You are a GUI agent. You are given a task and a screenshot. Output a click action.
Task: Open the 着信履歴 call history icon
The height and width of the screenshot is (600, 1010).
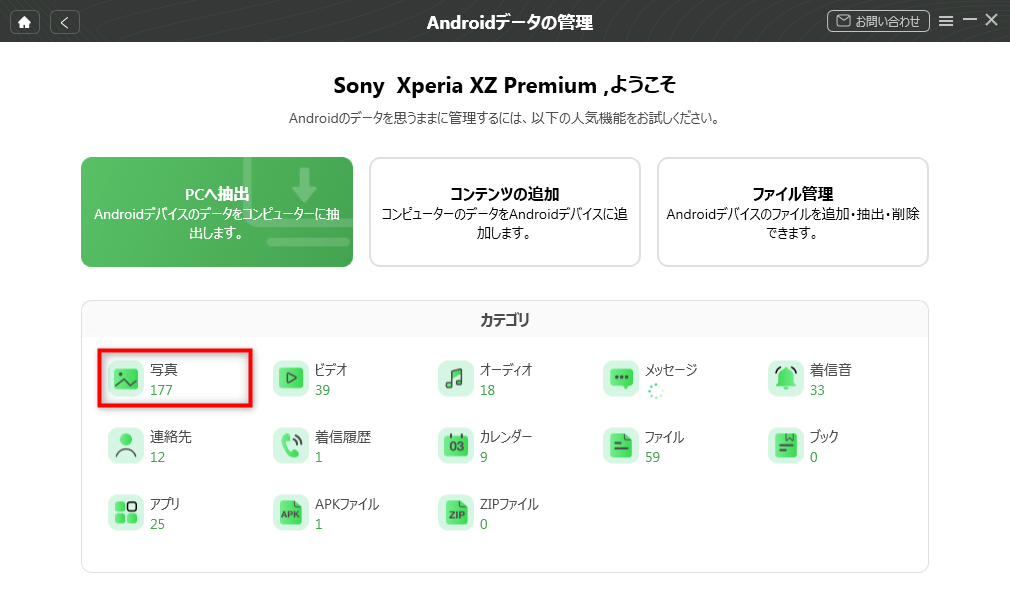click(291, 445)
